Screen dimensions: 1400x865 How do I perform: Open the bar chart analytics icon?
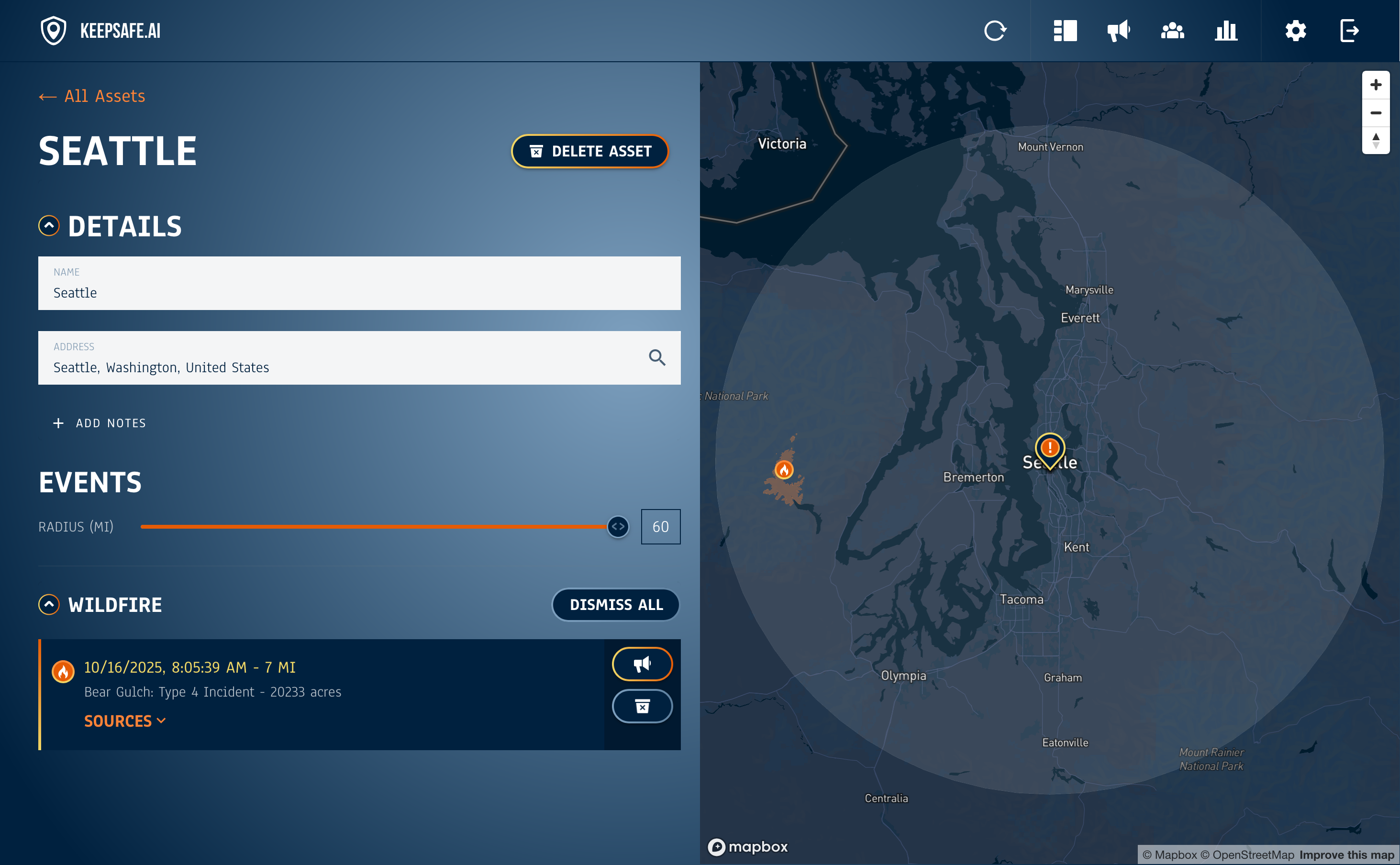(1225, 31)
